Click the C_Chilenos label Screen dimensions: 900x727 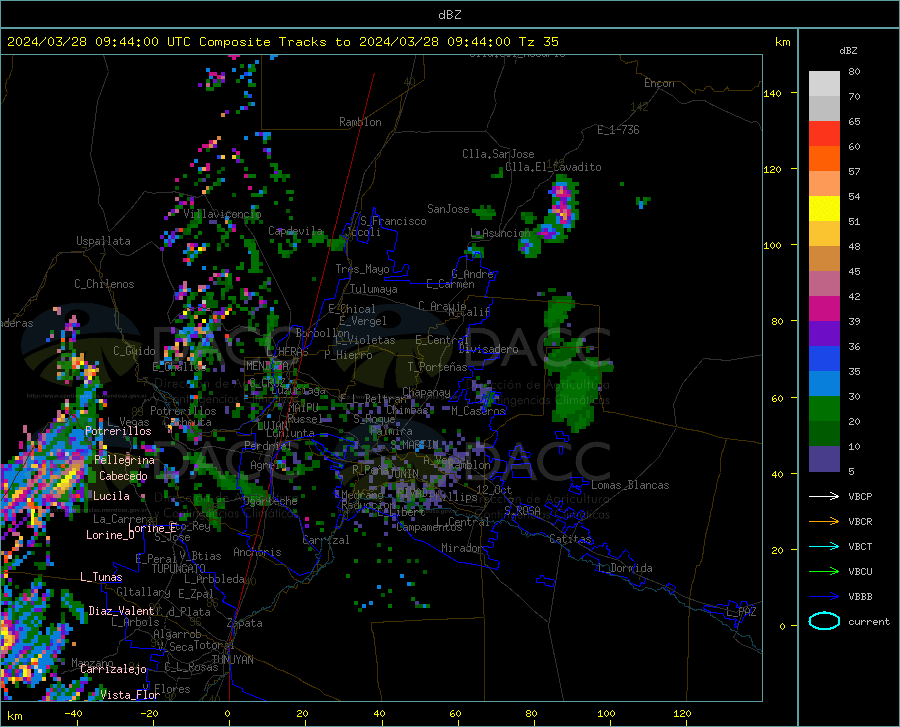(104, 284)
